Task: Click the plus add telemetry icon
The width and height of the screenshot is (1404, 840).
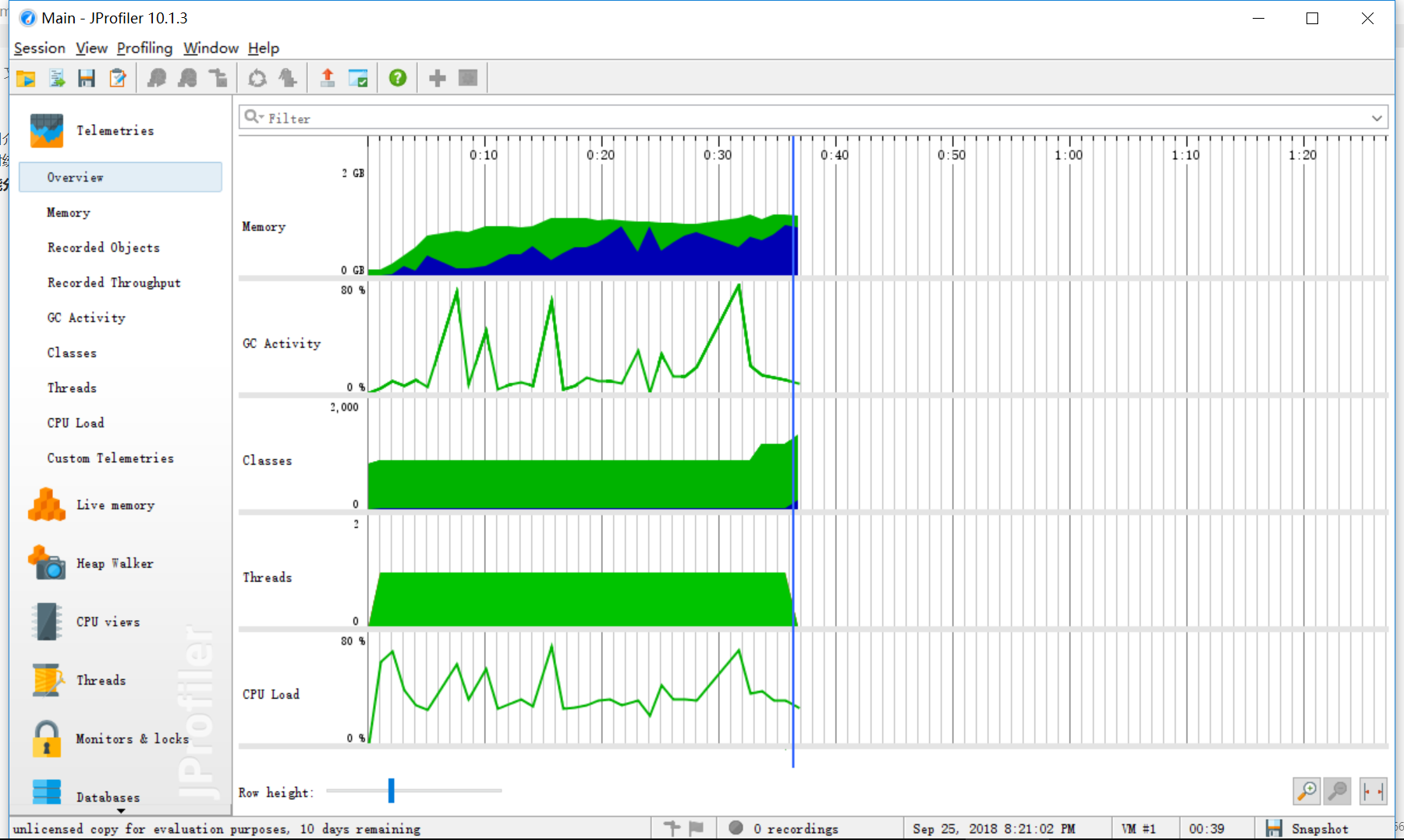Action: [x=438, y=78]
